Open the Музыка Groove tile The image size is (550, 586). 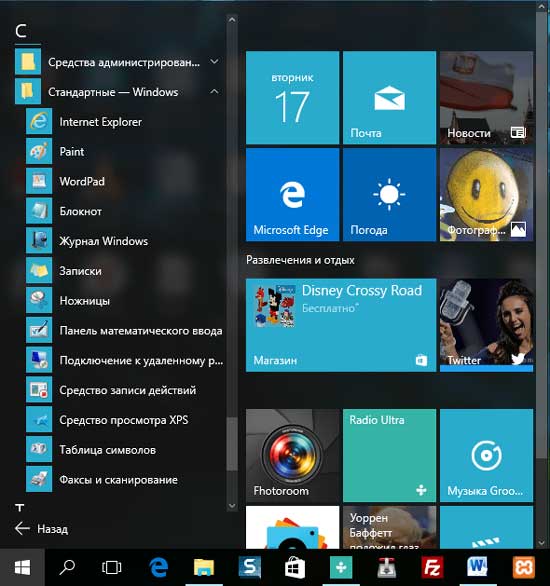(486, 455)
